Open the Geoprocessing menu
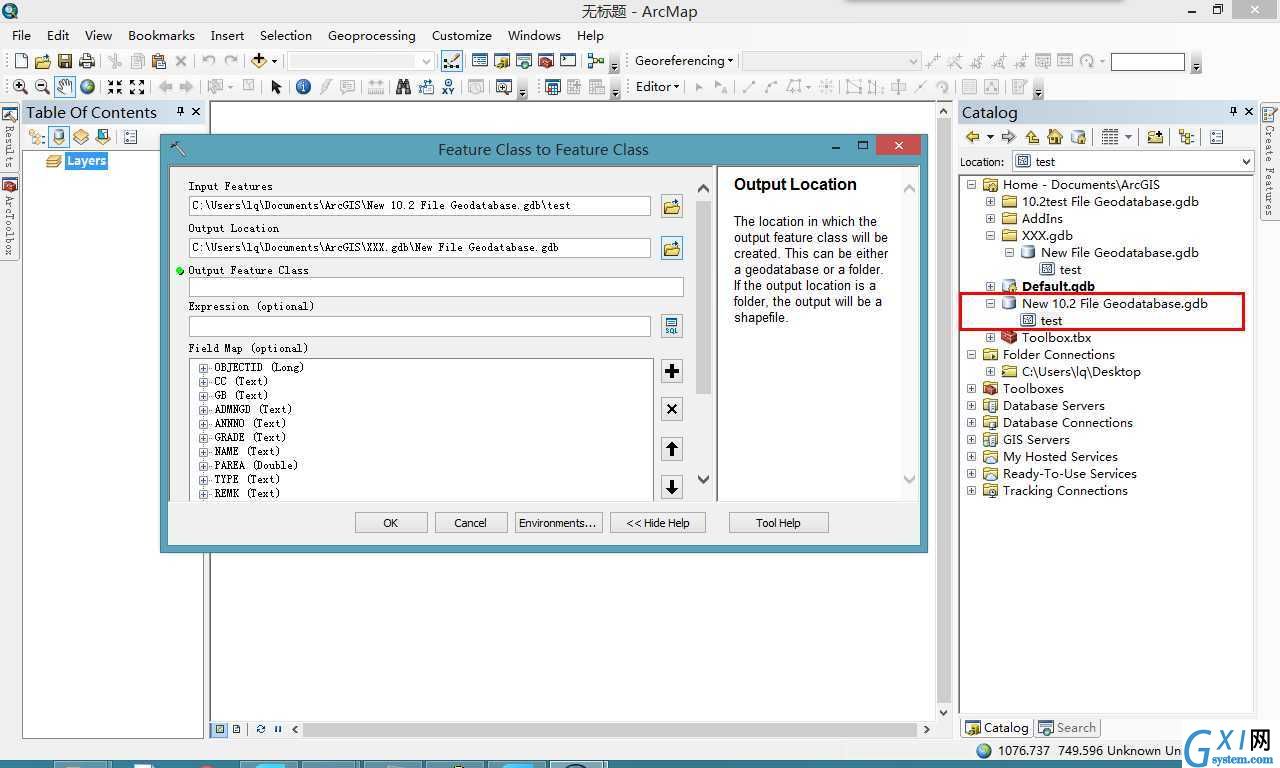Image resolution: width=1280 pixels, height=768 pixels. 372,35
